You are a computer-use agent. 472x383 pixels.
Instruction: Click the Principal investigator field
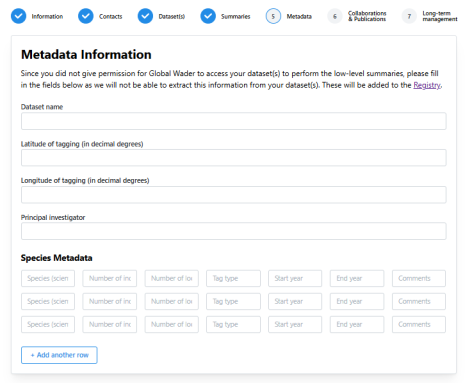click(x=234, y=231)
